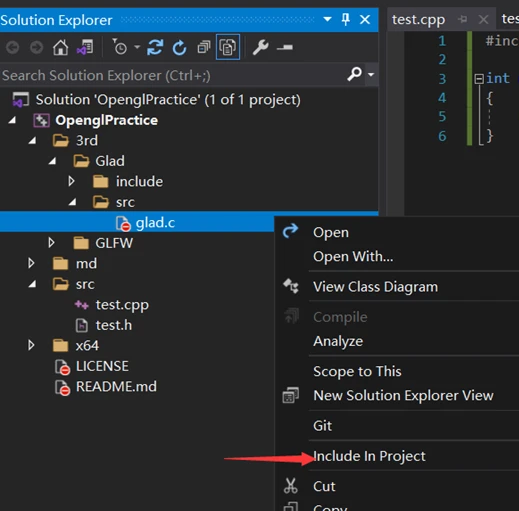Click the Refresh icon in Solution Explorer toolbar
The image size is (519, 511).
click(179, 48)
